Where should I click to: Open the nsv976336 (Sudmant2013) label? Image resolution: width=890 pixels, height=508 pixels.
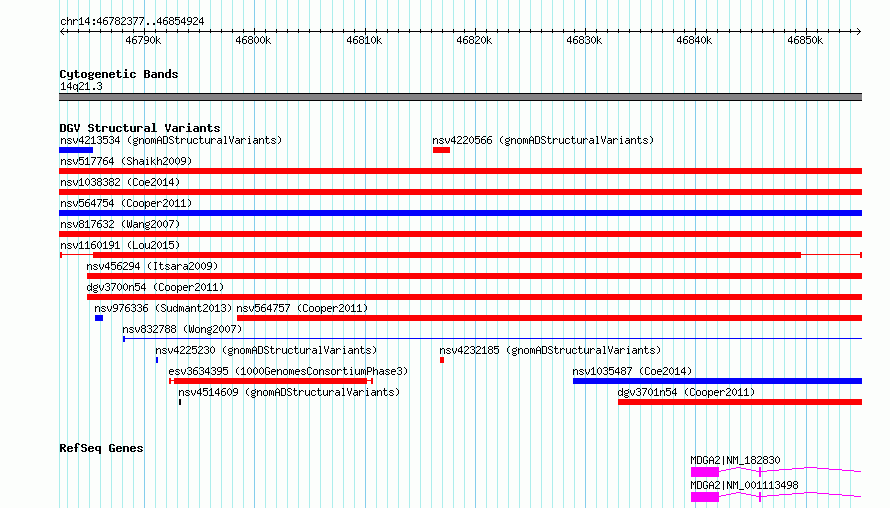[163, 308]
